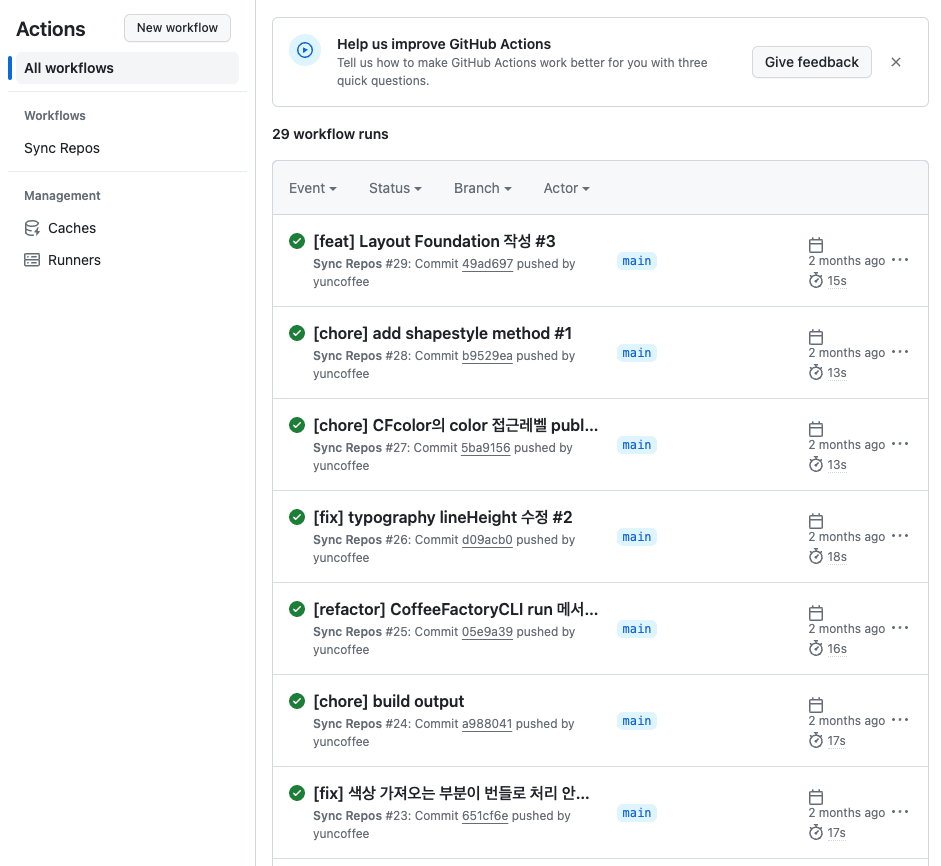This screenshot has width=941, height=866.
Task: Open the typography lineHeight fix run
Action: [x=442, y=517]
